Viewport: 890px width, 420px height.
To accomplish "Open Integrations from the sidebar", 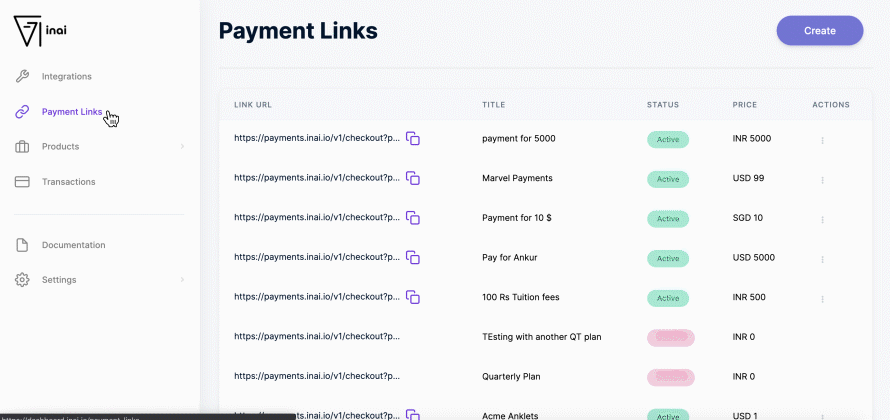I will coord(66,76).
